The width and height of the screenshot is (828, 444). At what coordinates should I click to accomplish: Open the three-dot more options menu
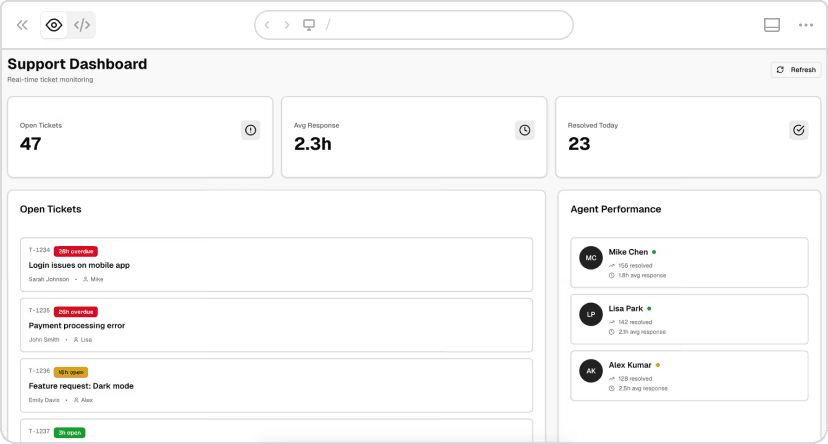(806, 25)
